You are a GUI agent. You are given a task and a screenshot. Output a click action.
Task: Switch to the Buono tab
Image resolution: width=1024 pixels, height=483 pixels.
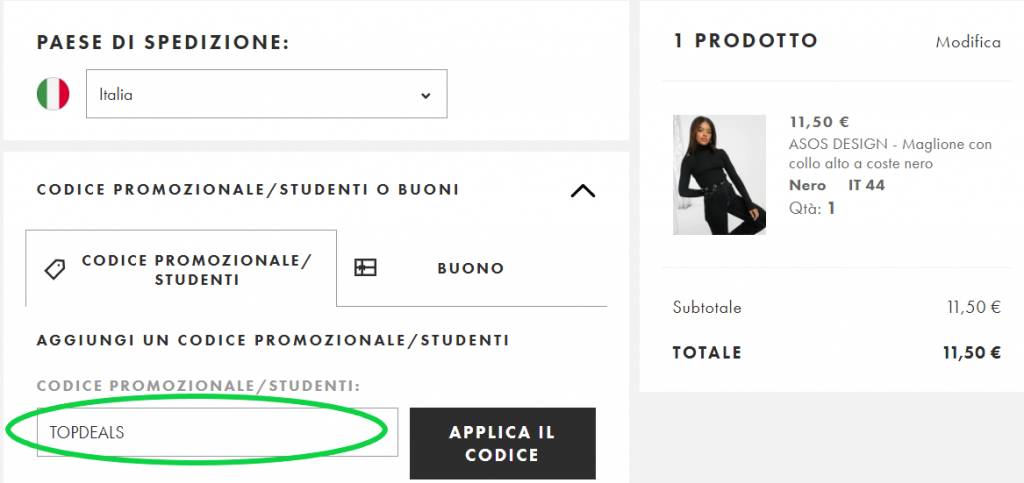click(471, 268)
